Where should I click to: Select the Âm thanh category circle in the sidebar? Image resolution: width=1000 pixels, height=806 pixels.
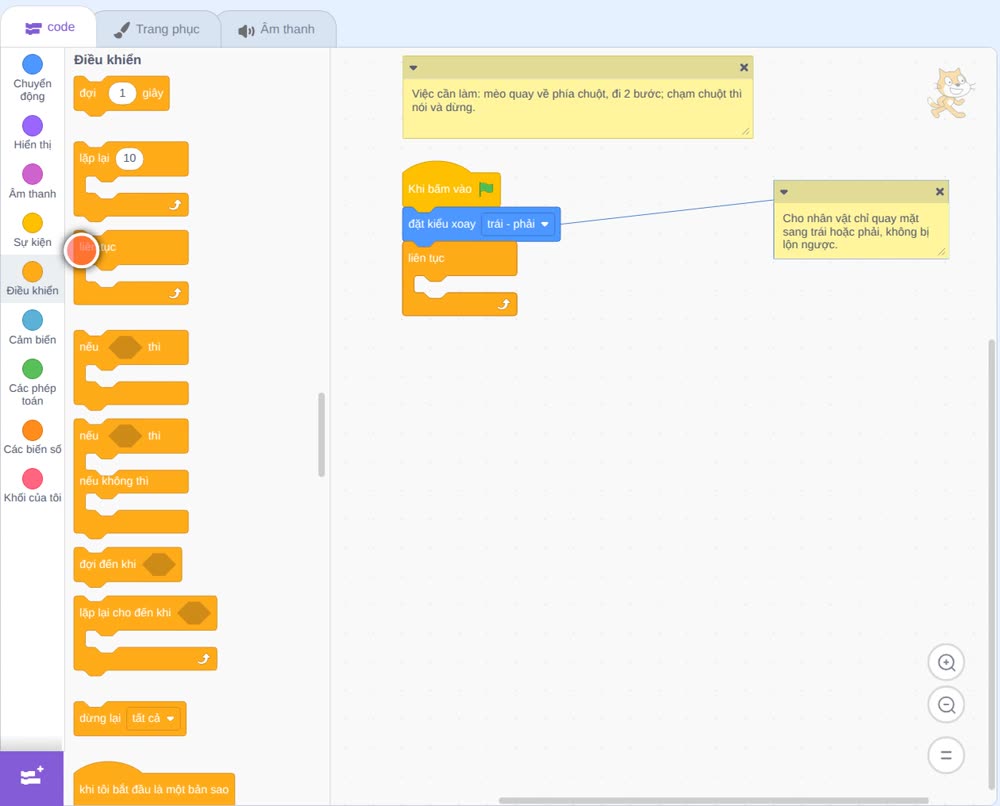coord(33,174)
